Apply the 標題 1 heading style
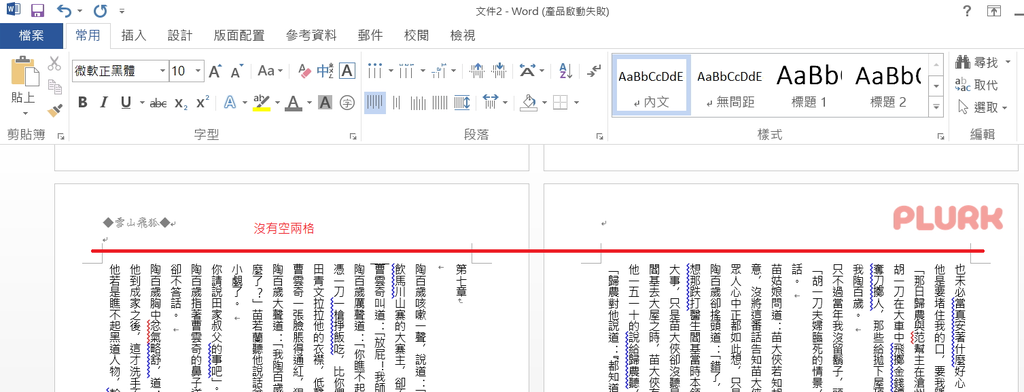The image size is (1024, 392). coord(808,86)
